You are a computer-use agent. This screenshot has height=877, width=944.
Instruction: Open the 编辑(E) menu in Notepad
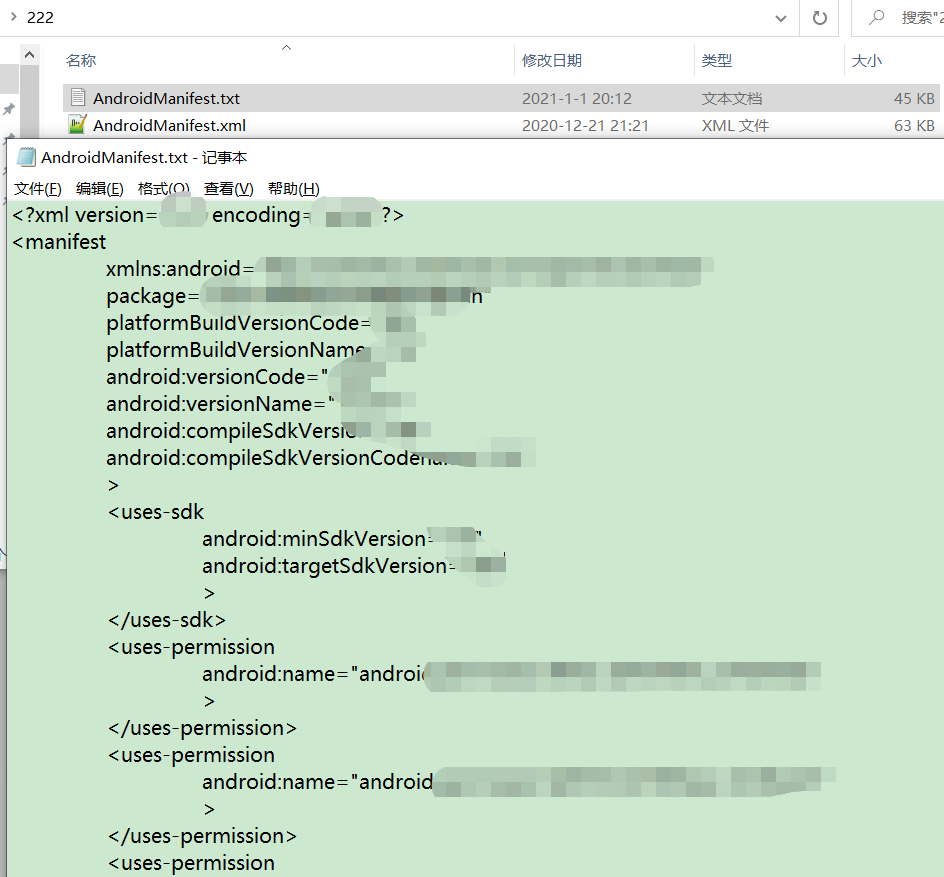coord(97,188)
